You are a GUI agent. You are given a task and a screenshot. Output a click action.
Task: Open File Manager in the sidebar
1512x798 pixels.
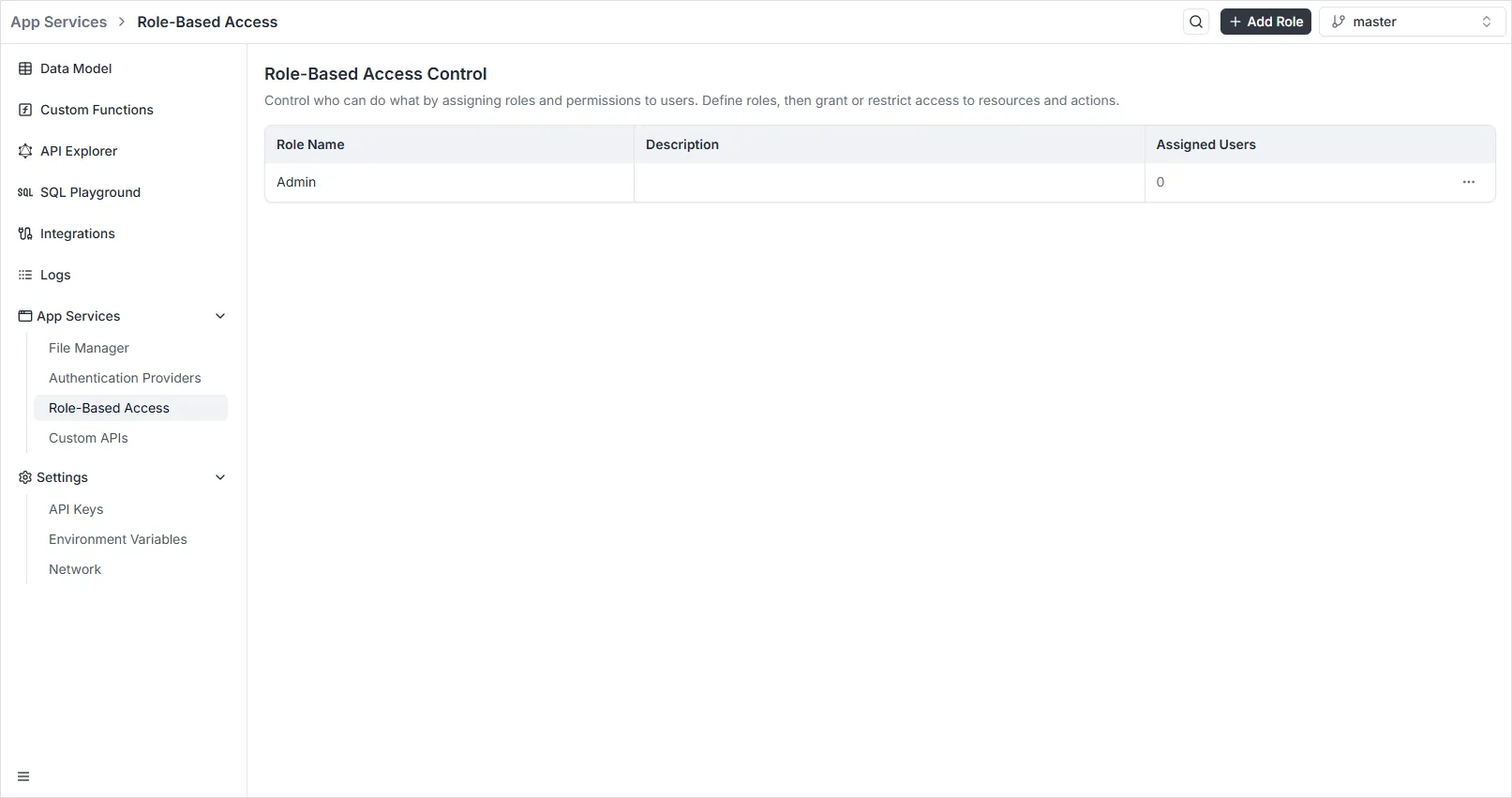tap(89, 348)
